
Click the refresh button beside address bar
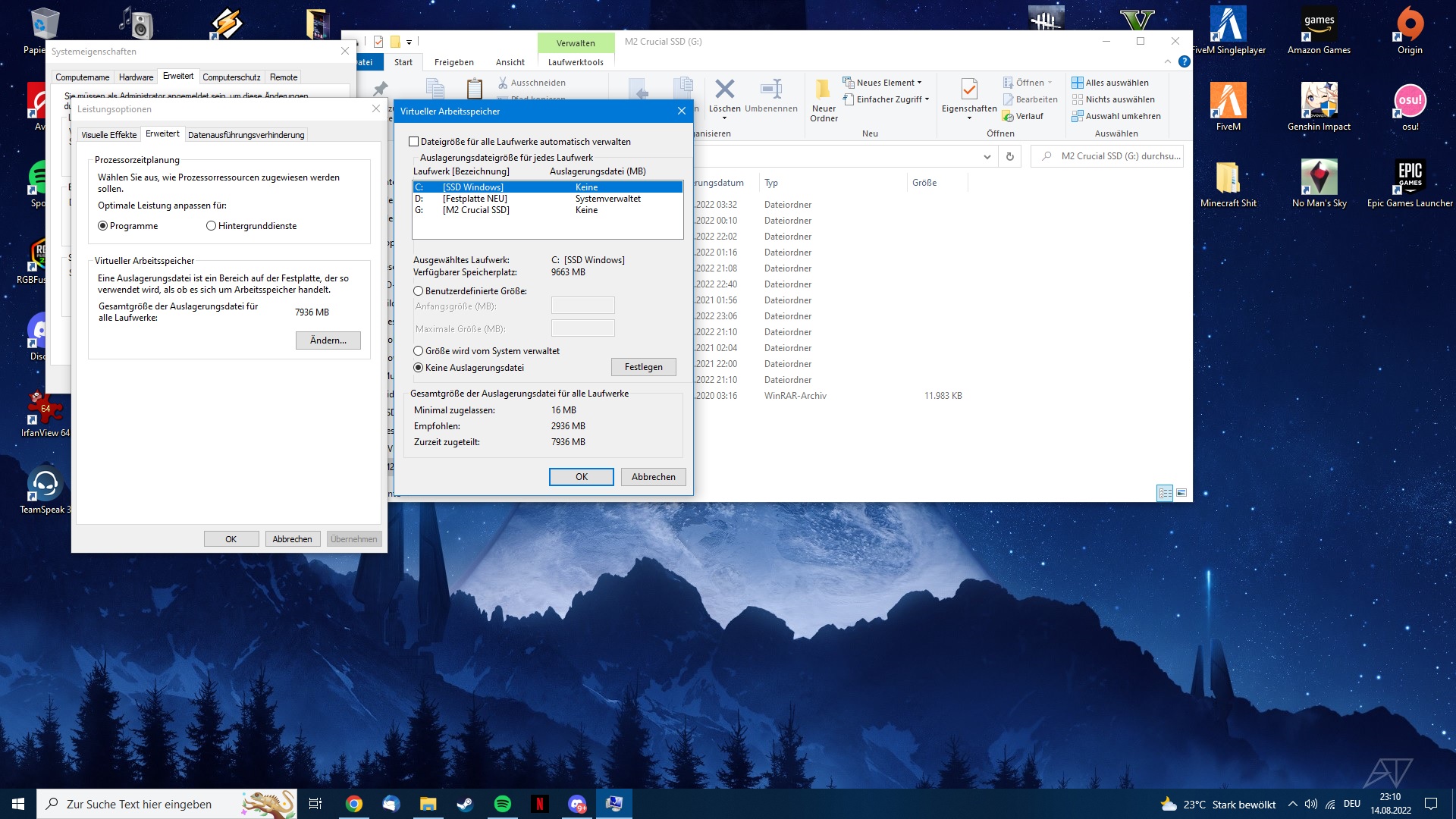[1009, 156]
